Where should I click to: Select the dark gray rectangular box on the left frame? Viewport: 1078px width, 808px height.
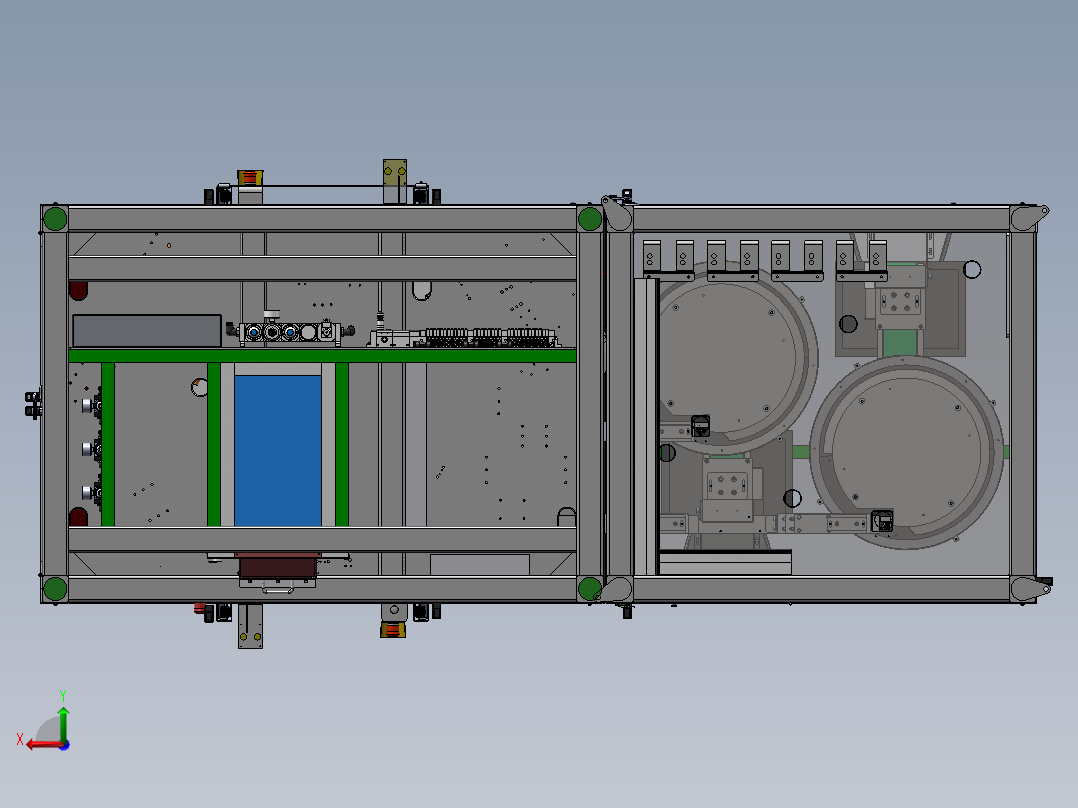[x=147, y=331]
